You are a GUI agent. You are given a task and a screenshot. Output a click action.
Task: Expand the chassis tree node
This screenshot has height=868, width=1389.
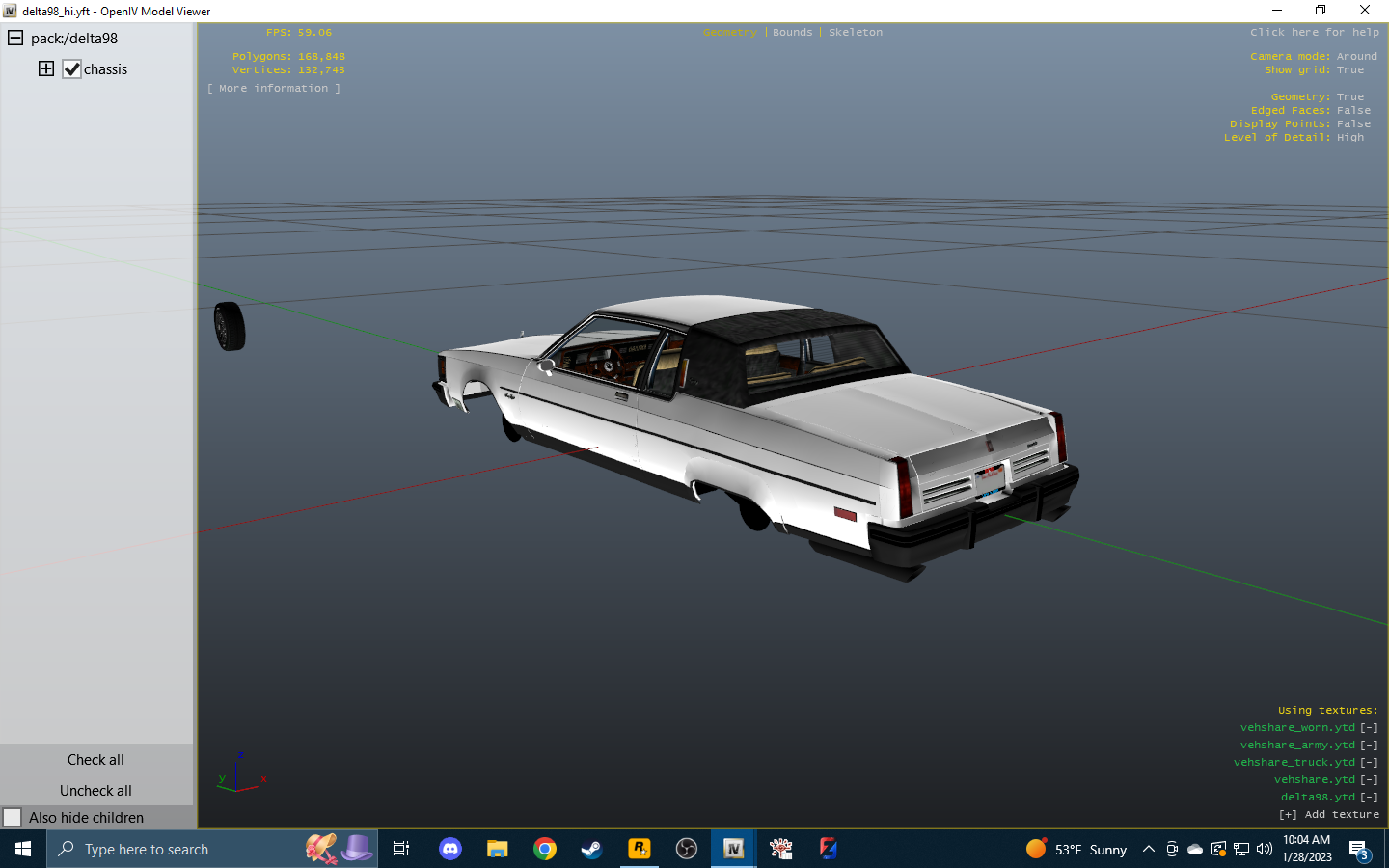point(46,68)
